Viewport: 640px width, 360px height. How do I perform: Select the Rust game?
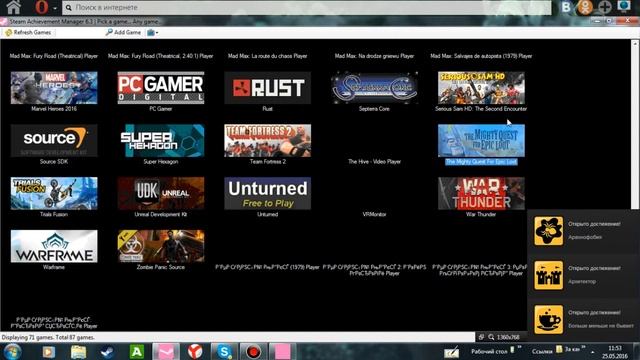[x=267, y=91]
